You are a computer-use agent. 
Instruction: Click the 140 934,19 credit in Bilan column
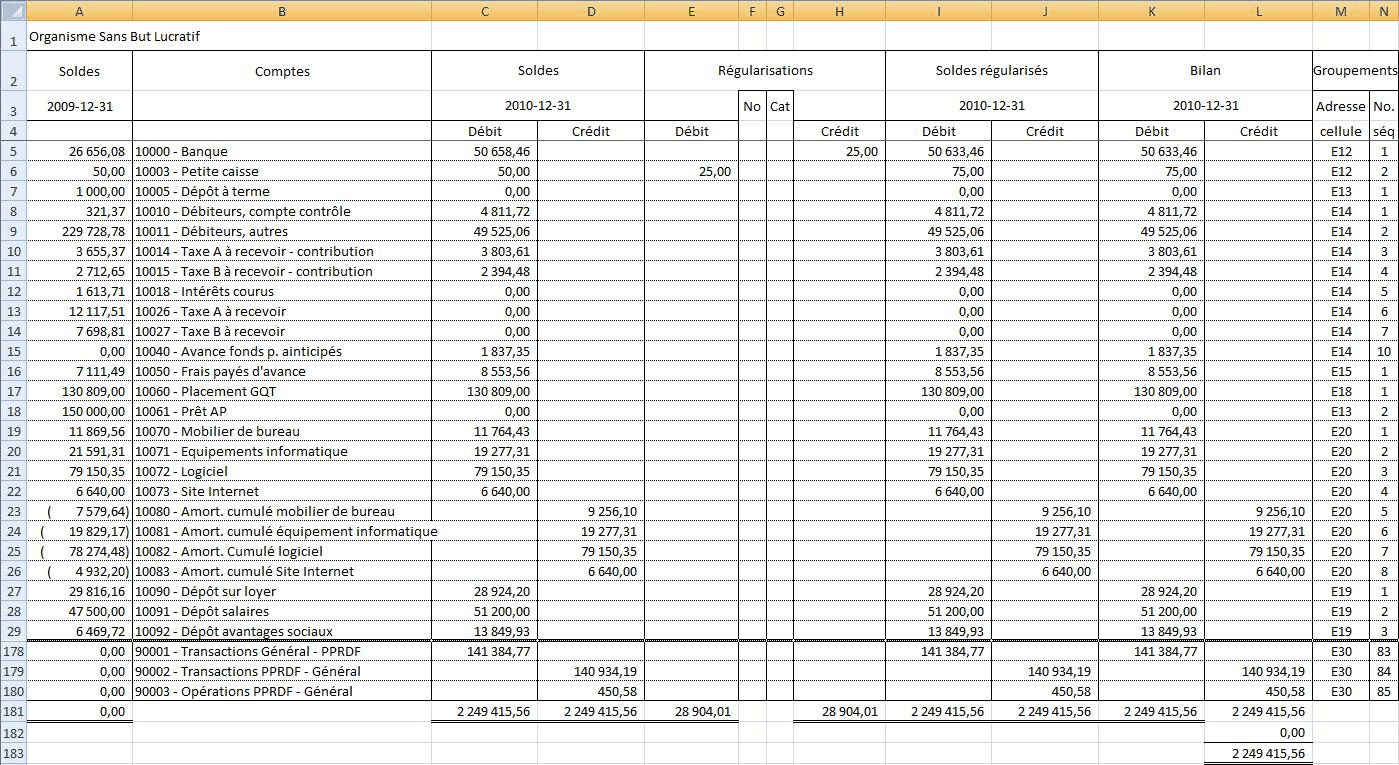click(1258, 671)
